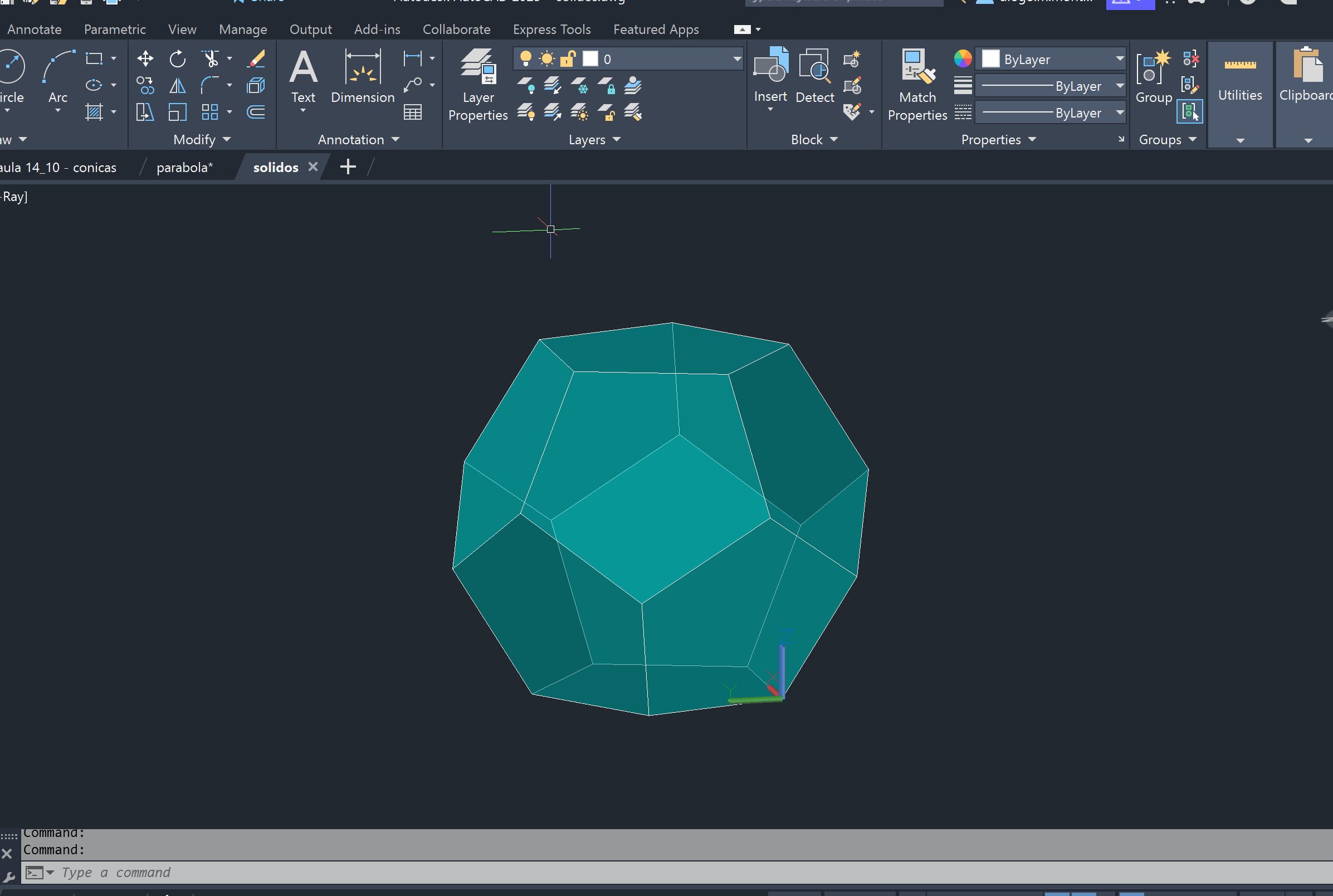Select the Move tool in Modify panel
This screenshot has height=896, width=1333.
point(145,59)
